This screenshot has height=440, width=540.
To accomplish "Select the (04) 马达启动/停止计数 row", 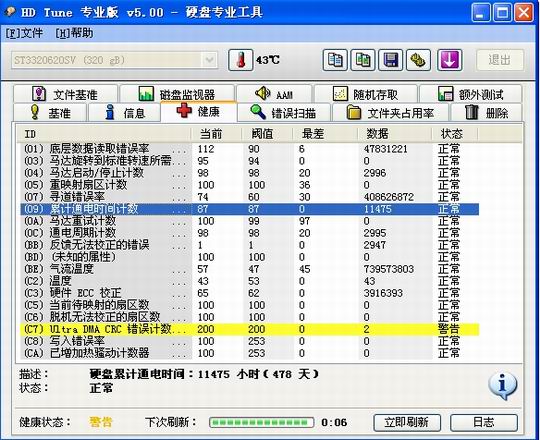I will pos(250,173).
